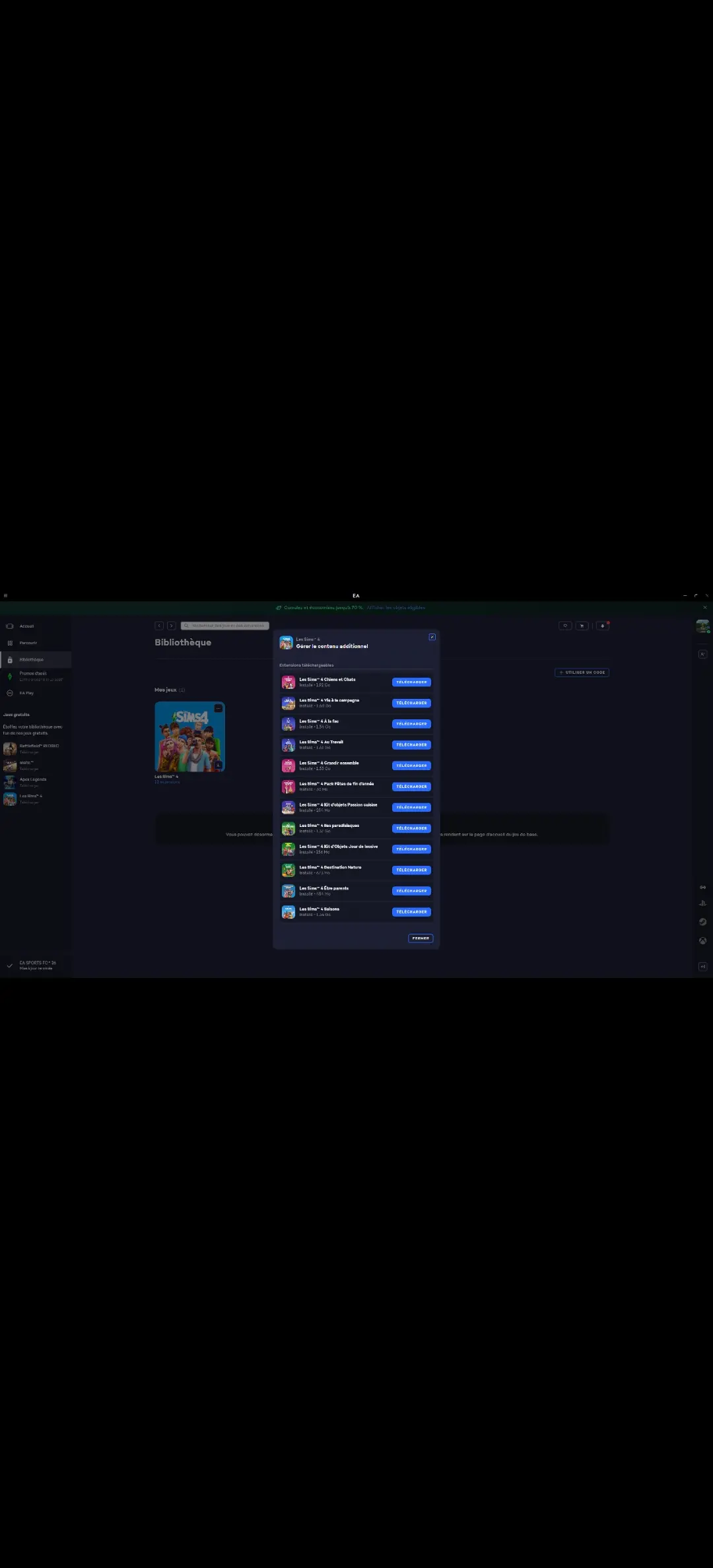Click the '12 extensions' link under Les Sims 4
Screen dimensions: 713x1568
[x=167, y=782]
